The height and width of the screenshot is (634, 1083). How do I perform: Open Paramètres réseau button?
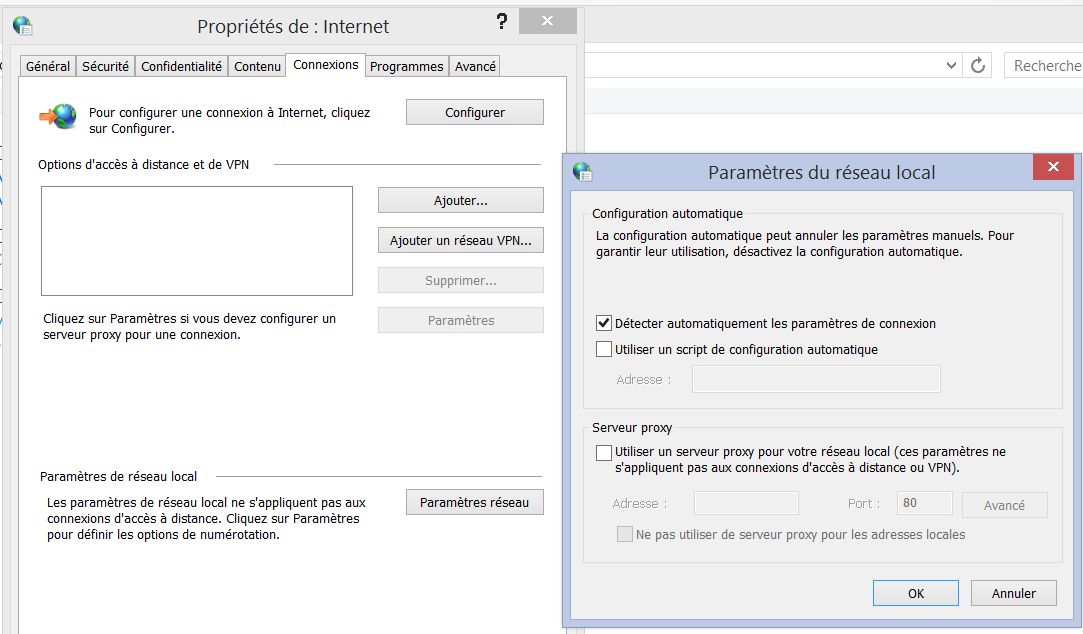[x=475, y=502]
